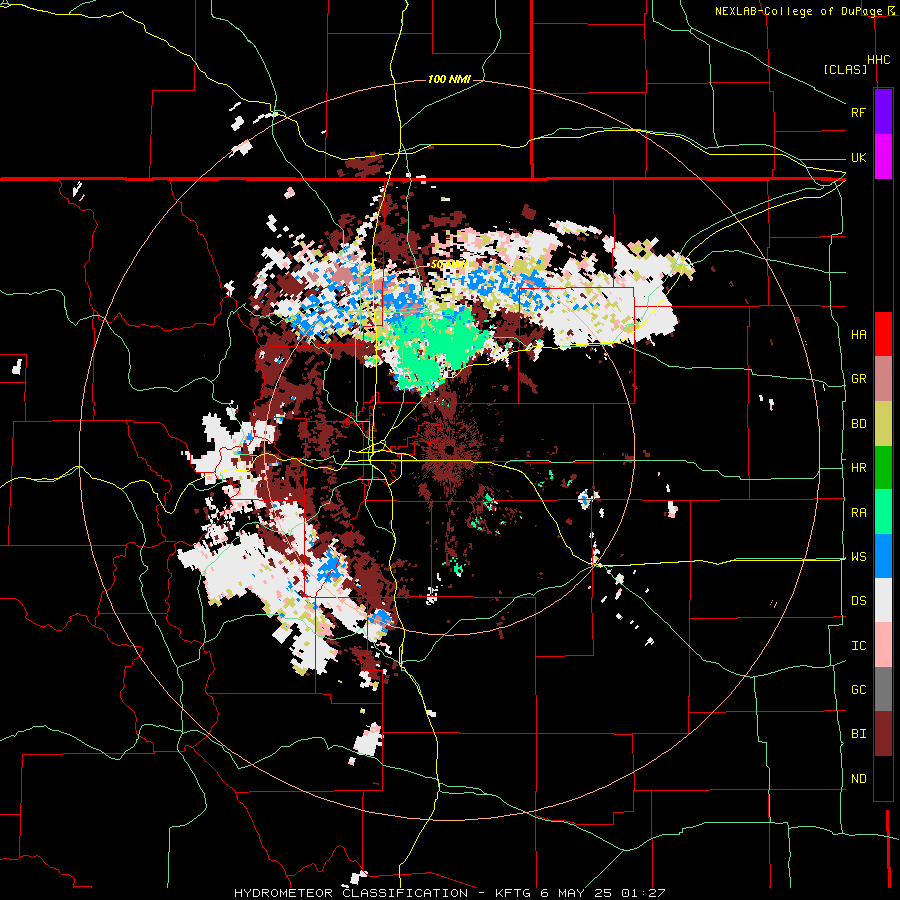Screen dimensions: 900x900
Task: Click the UK magenta legend swatch
Action: tap(883, 157)
